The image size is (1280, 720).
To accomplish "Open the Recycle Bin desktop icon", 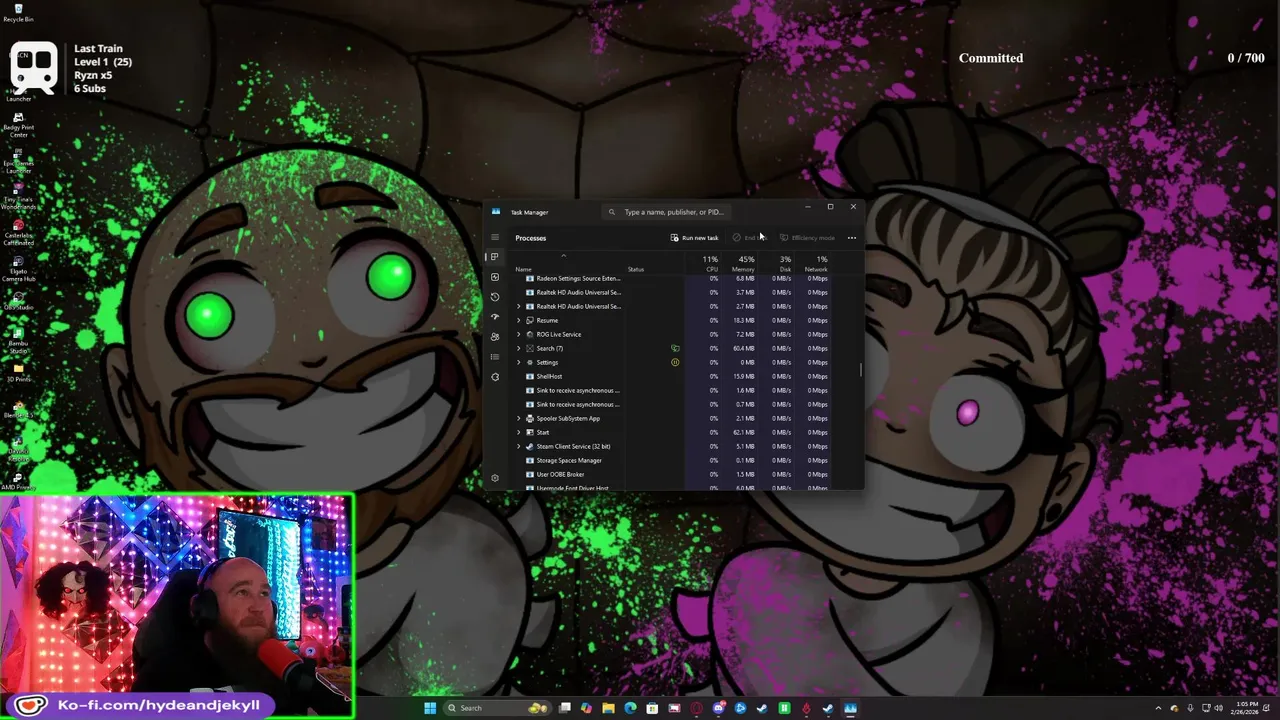I will 18,12.
